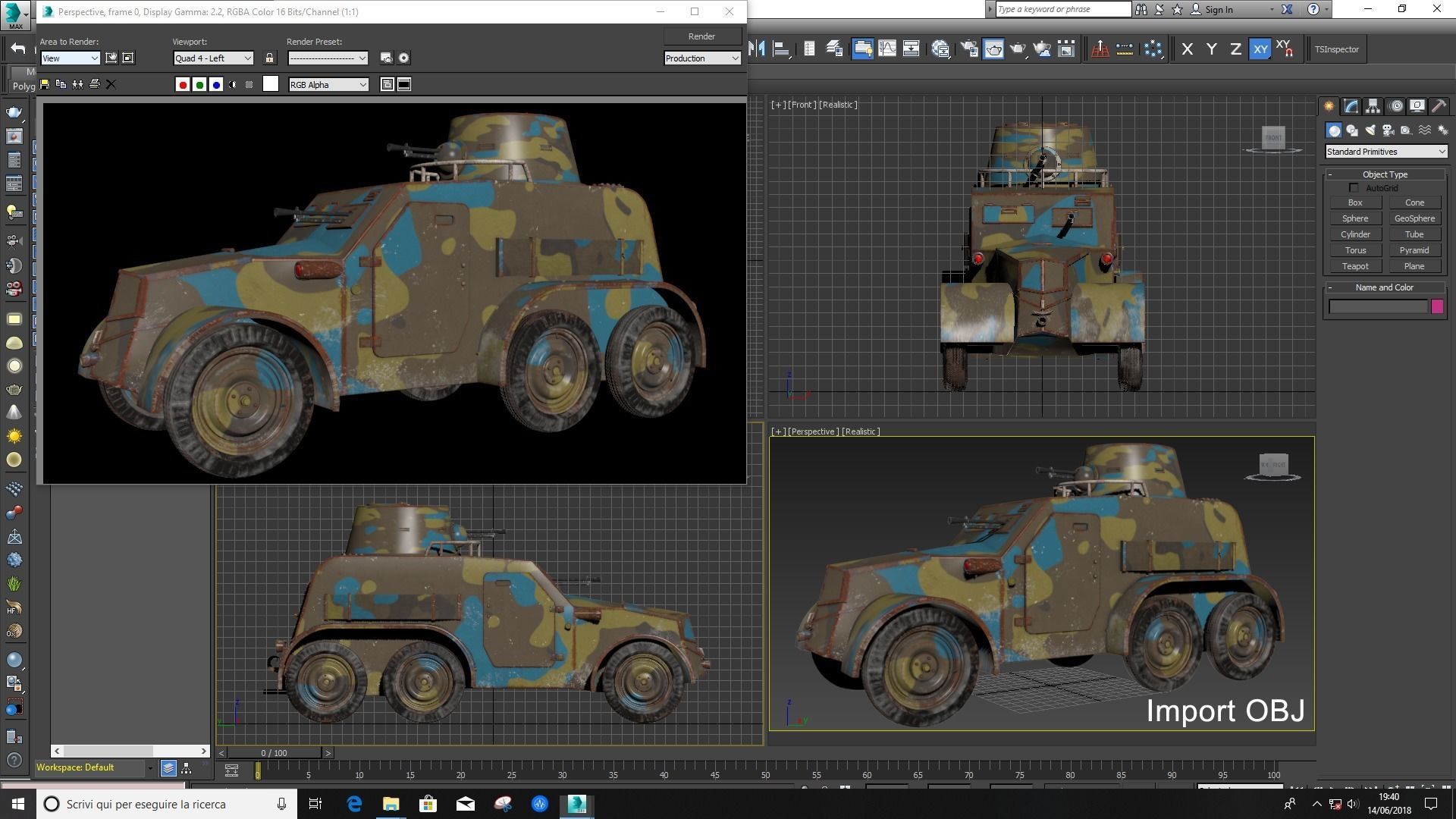The image size is (1456, 819).
Task: Restrict transform to the Z axis
Action: click(x=1236, y=49)
